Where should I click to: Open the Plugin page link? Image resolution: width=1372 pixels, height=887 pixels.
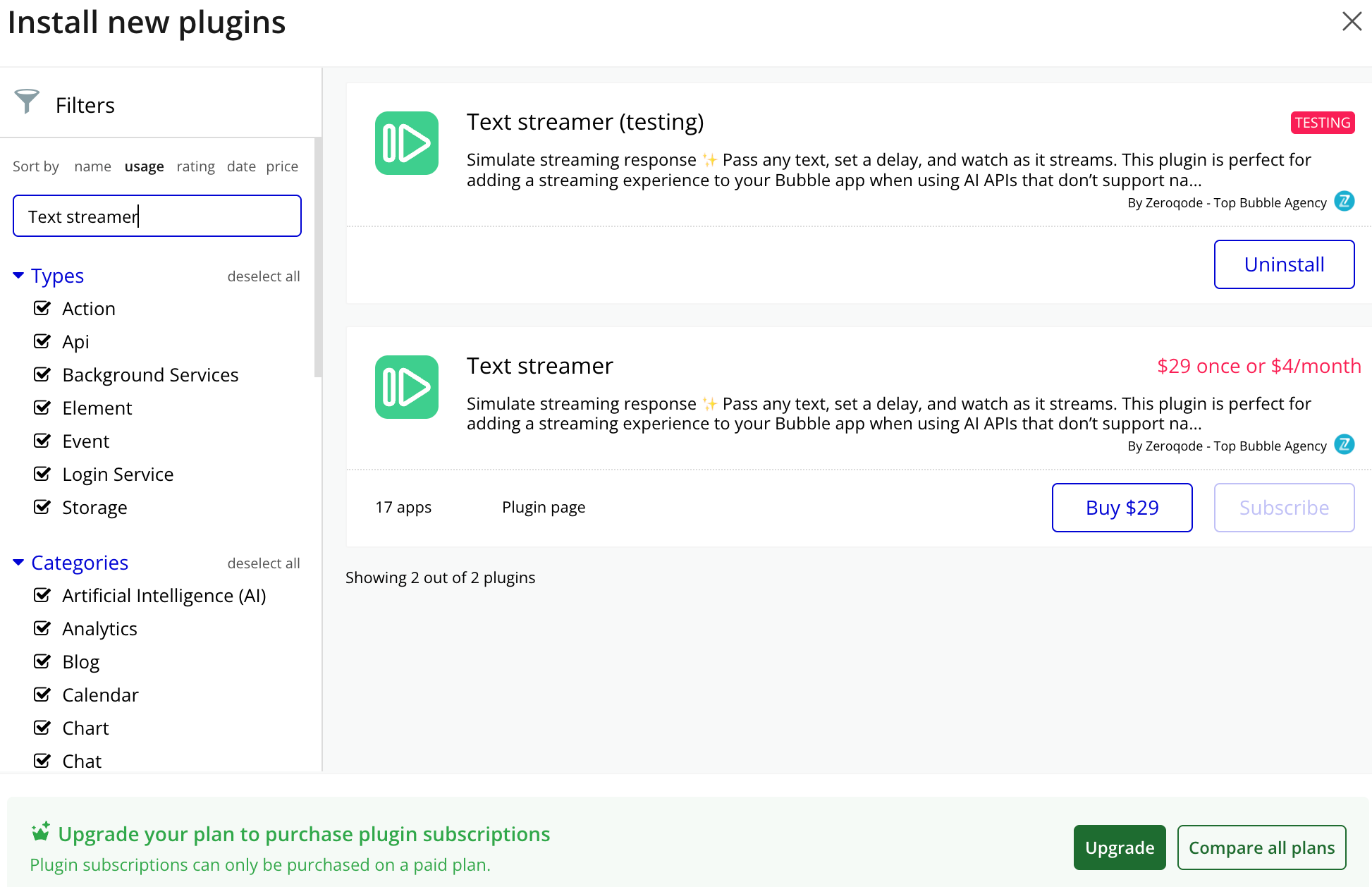(544, 507)
